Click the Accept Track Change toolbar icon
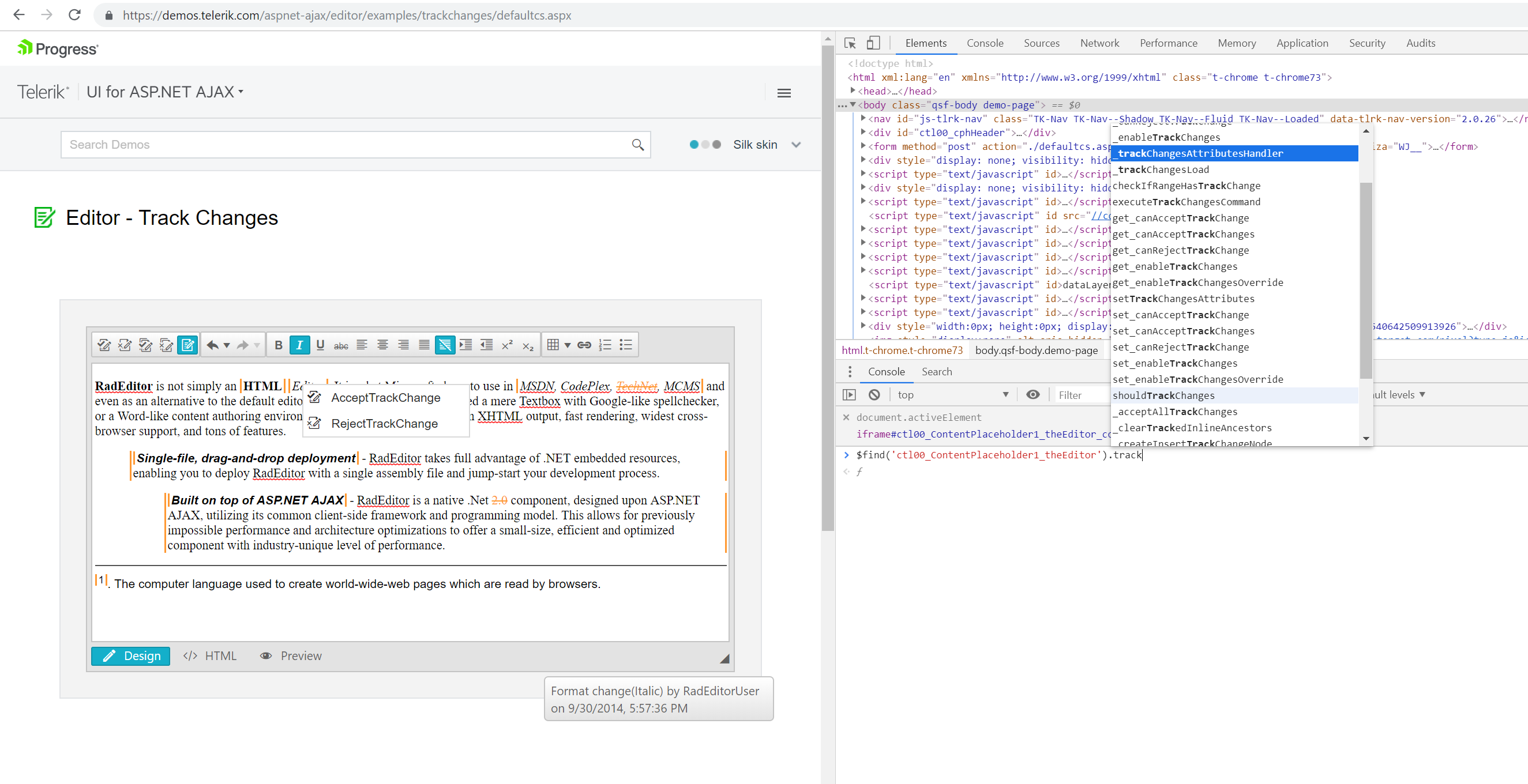This screenshot has height=784, width=1528. pos(104,345)
